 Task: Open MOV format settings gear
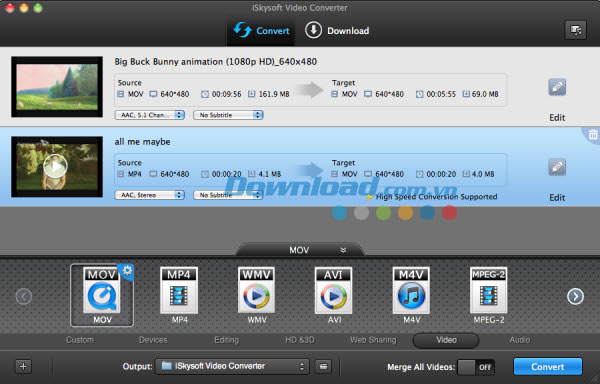click(x=127, y=270)
